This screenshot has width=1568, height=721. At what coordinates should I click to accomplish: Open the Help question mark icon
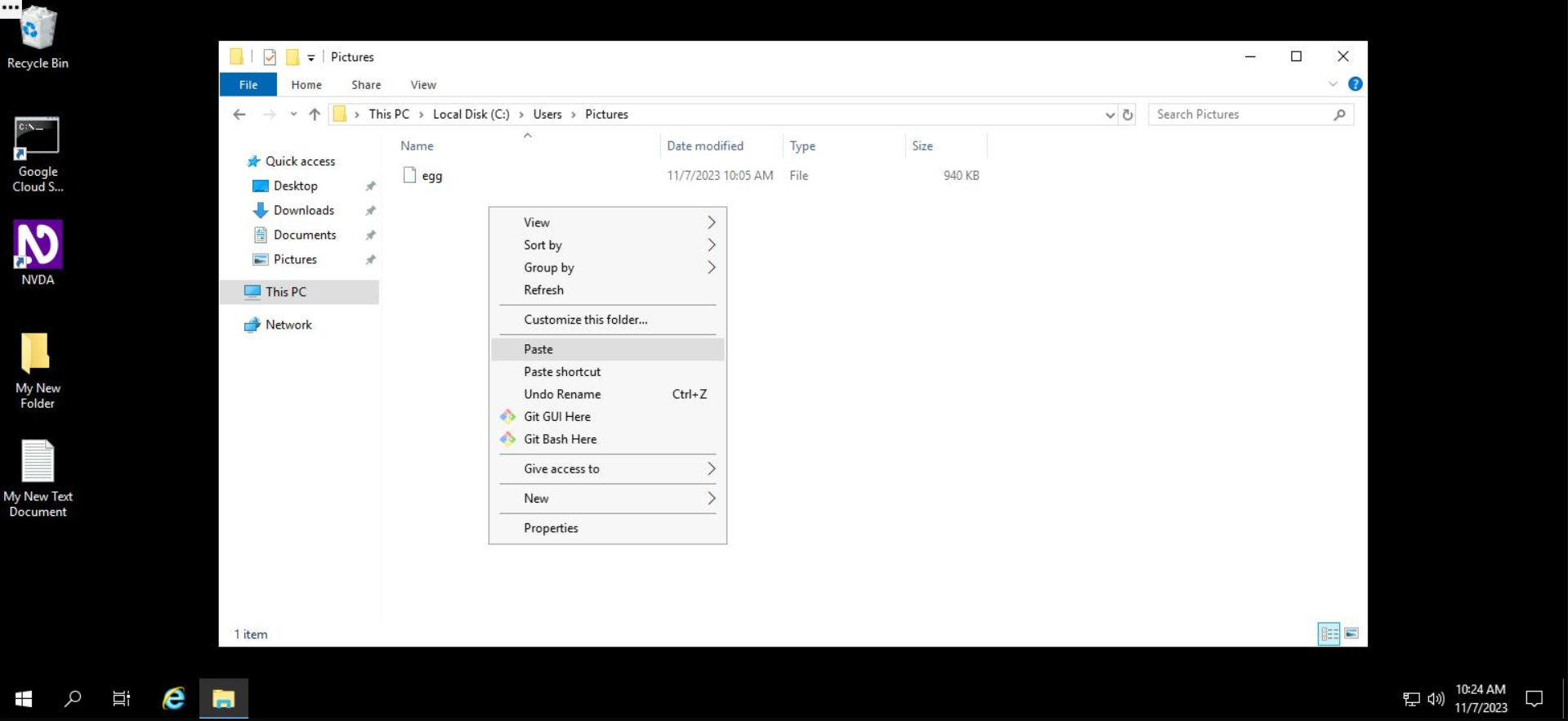[x=1355, y=84]
